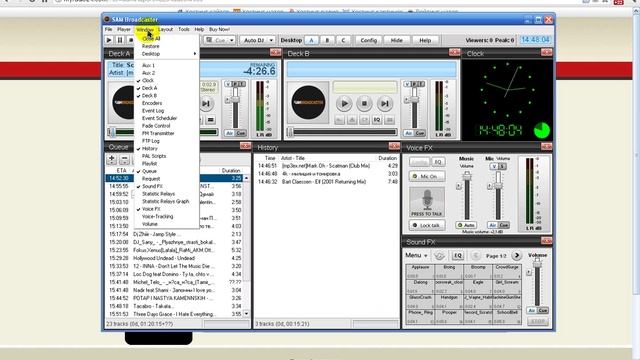Click the Stop button on Deck B
Screen dimensions: 640x360
pos(364,104)
